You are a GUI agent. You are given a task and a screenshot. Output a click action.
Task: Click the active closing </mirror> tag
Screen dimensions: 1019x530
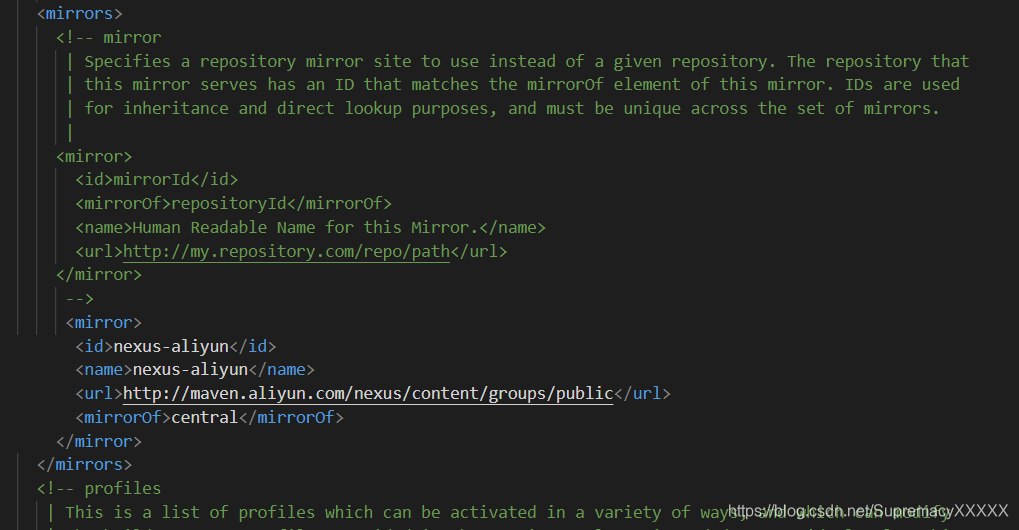coord(99,442)
